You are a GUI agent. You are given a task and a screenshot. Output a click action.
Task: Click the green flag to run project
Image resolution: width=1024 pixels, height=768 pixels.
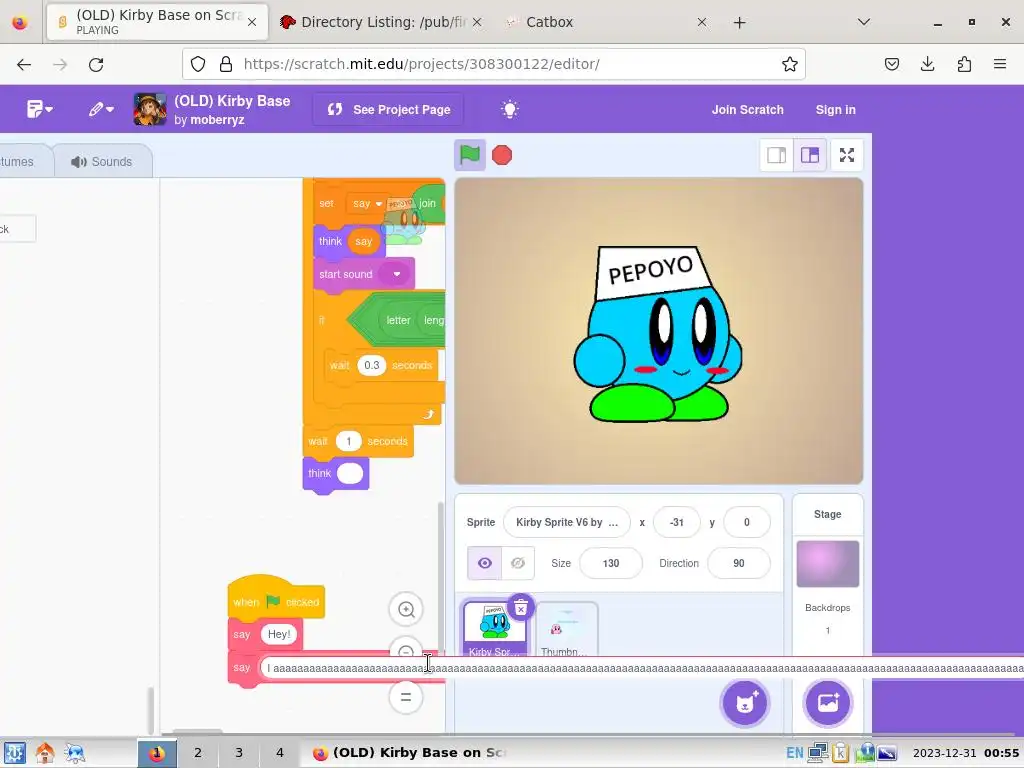tap(470, 155)
